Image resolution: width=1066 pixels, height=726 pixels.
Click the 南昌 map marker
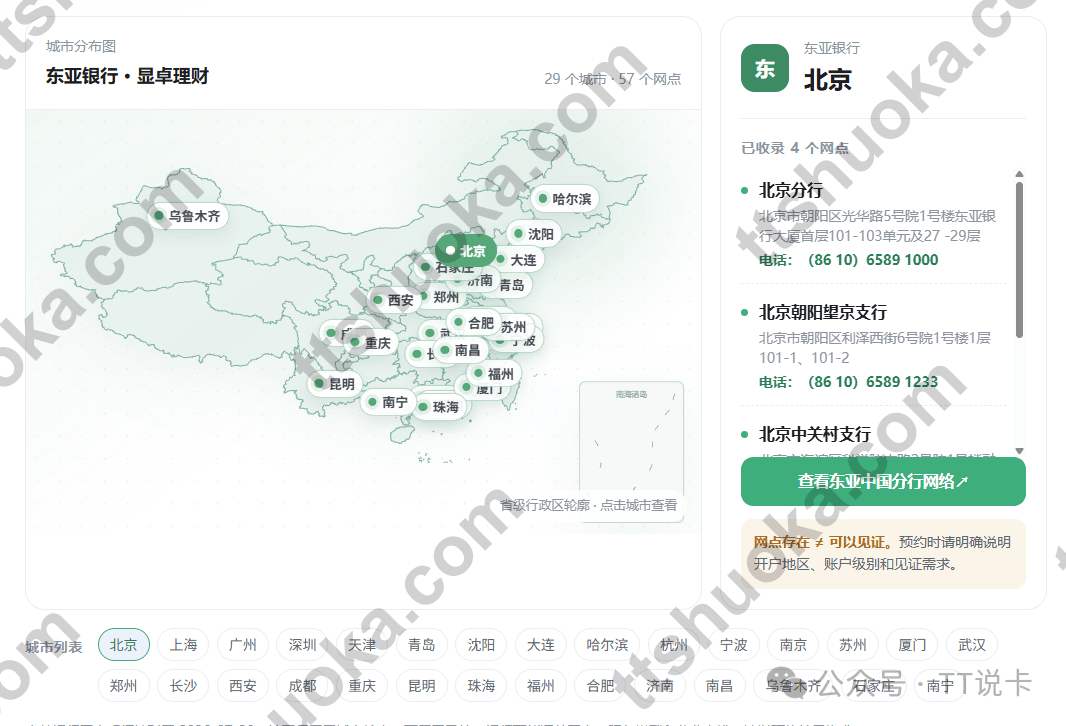(x=460, y=350)
